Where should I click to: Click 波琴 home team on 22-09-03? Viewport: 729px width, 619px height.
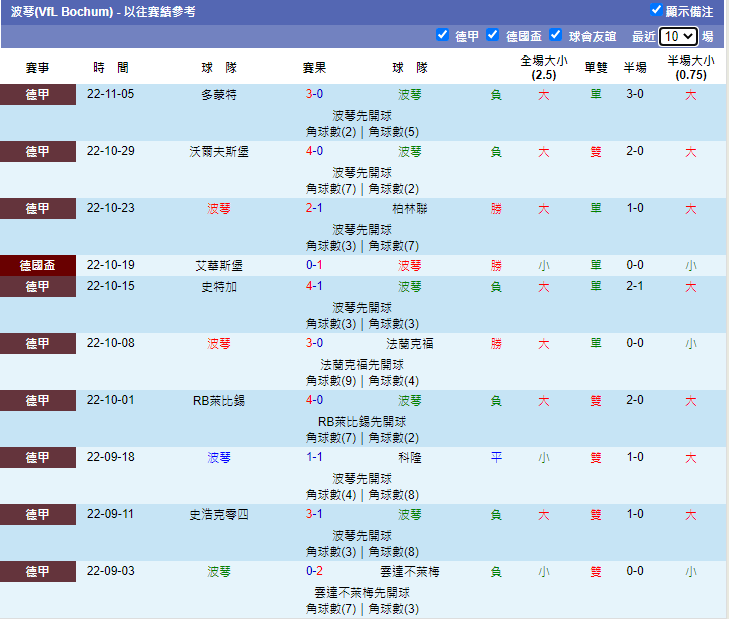pos(219,572)
